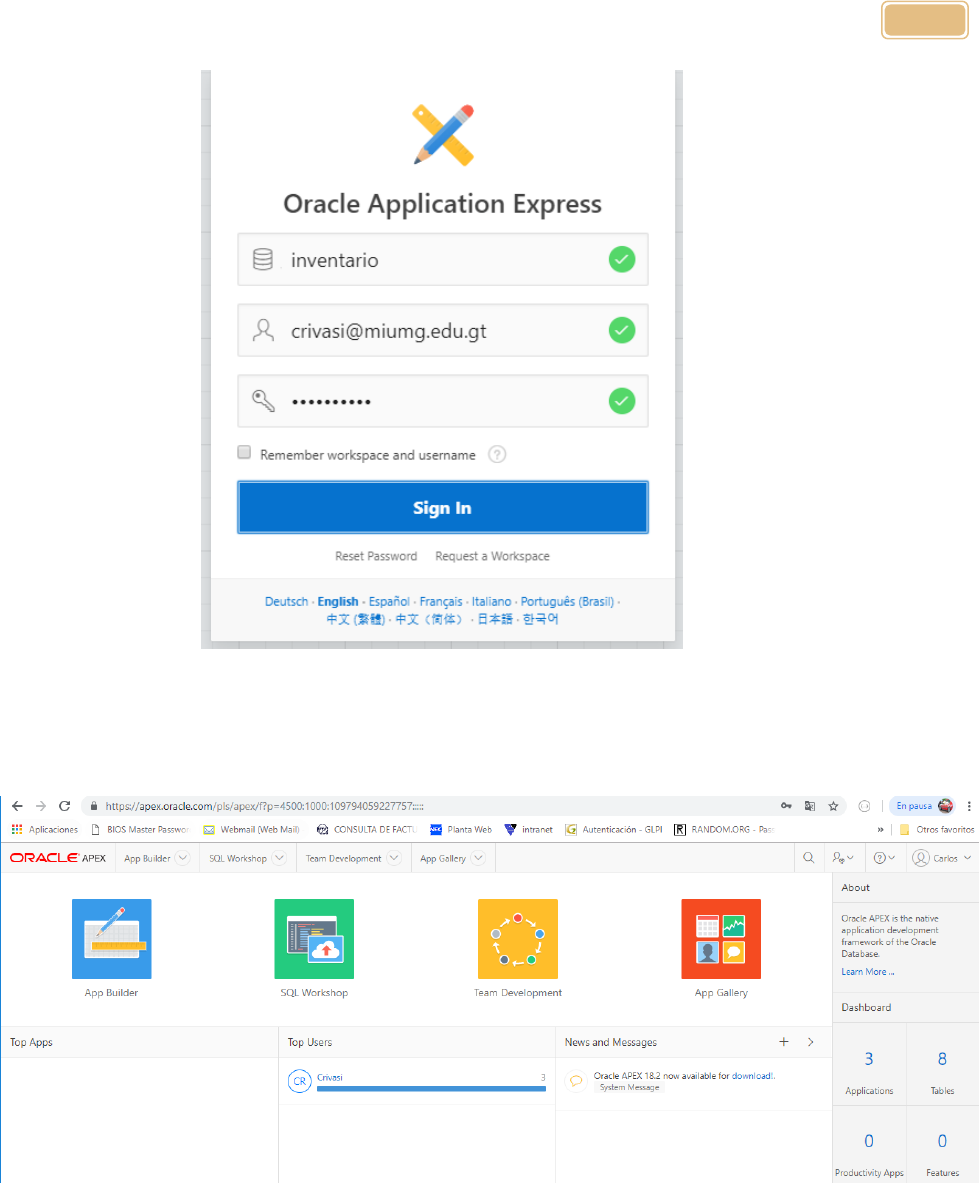Click the translate page icon
Viewport: 979px width, 1183px height.
(810, 806)
